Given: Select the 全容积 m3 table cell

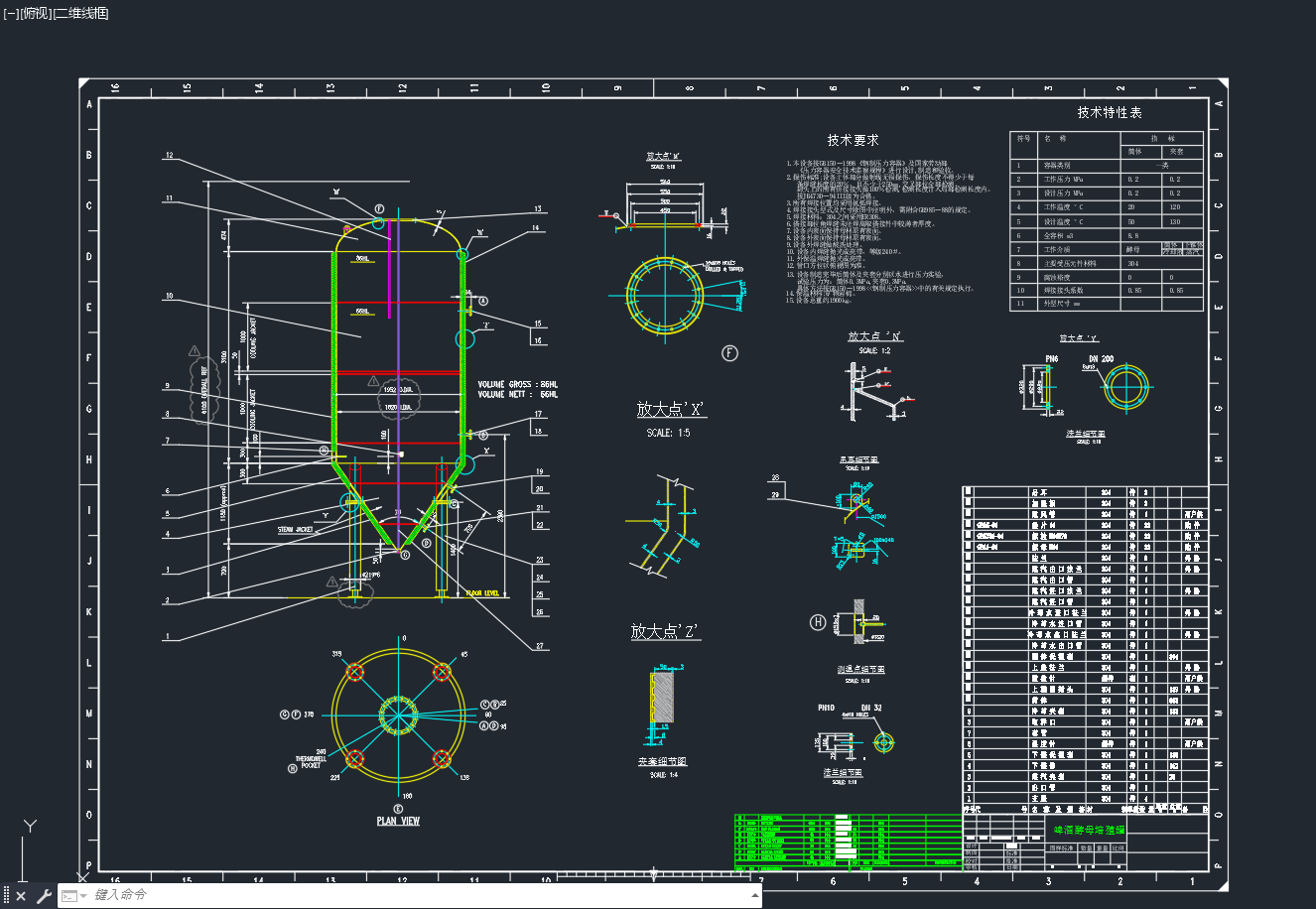Looking at the screenshot, I should coord(1059,236).
